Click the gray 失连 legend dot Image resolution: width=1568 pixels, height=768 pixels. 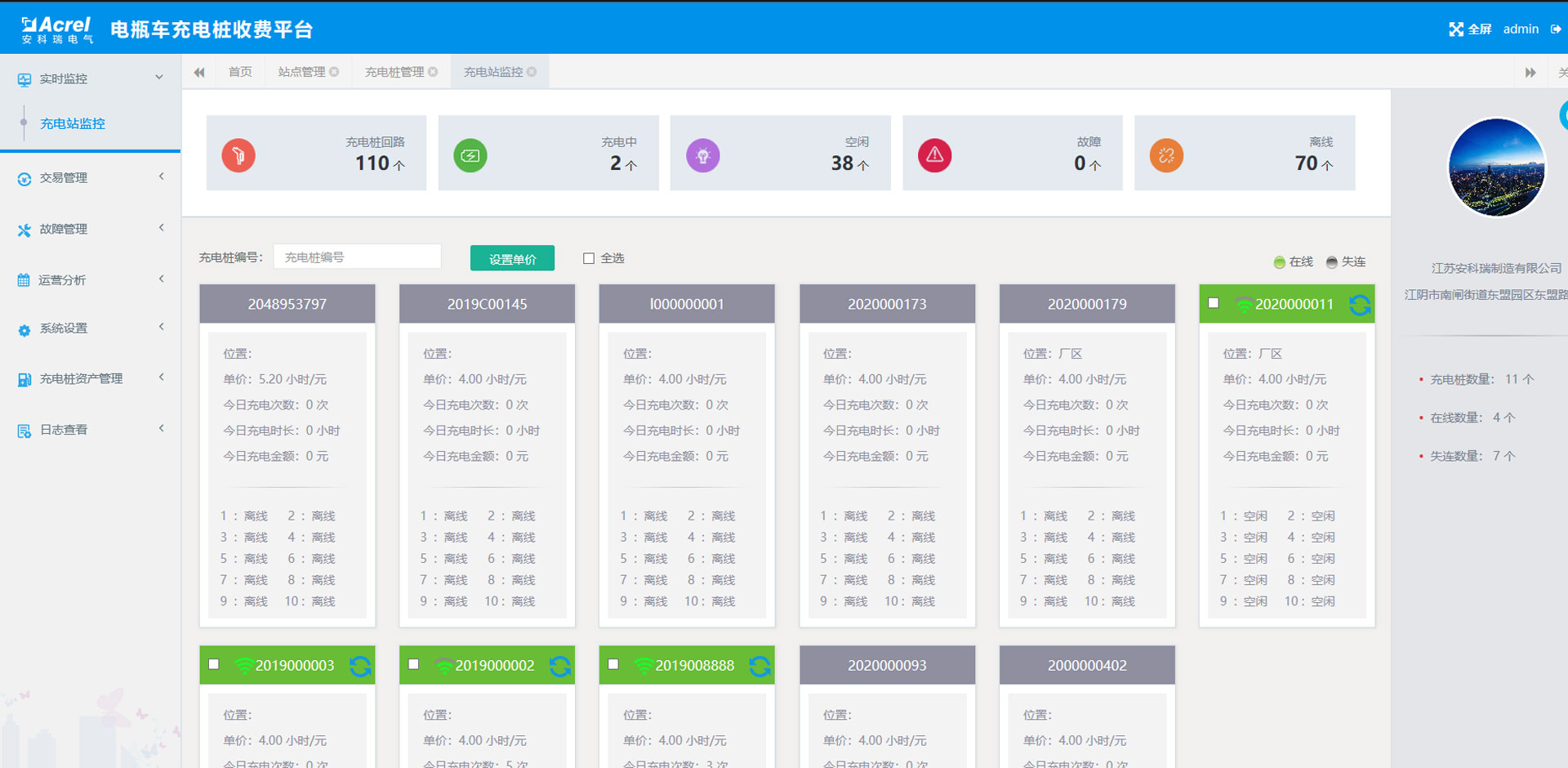1332,262
